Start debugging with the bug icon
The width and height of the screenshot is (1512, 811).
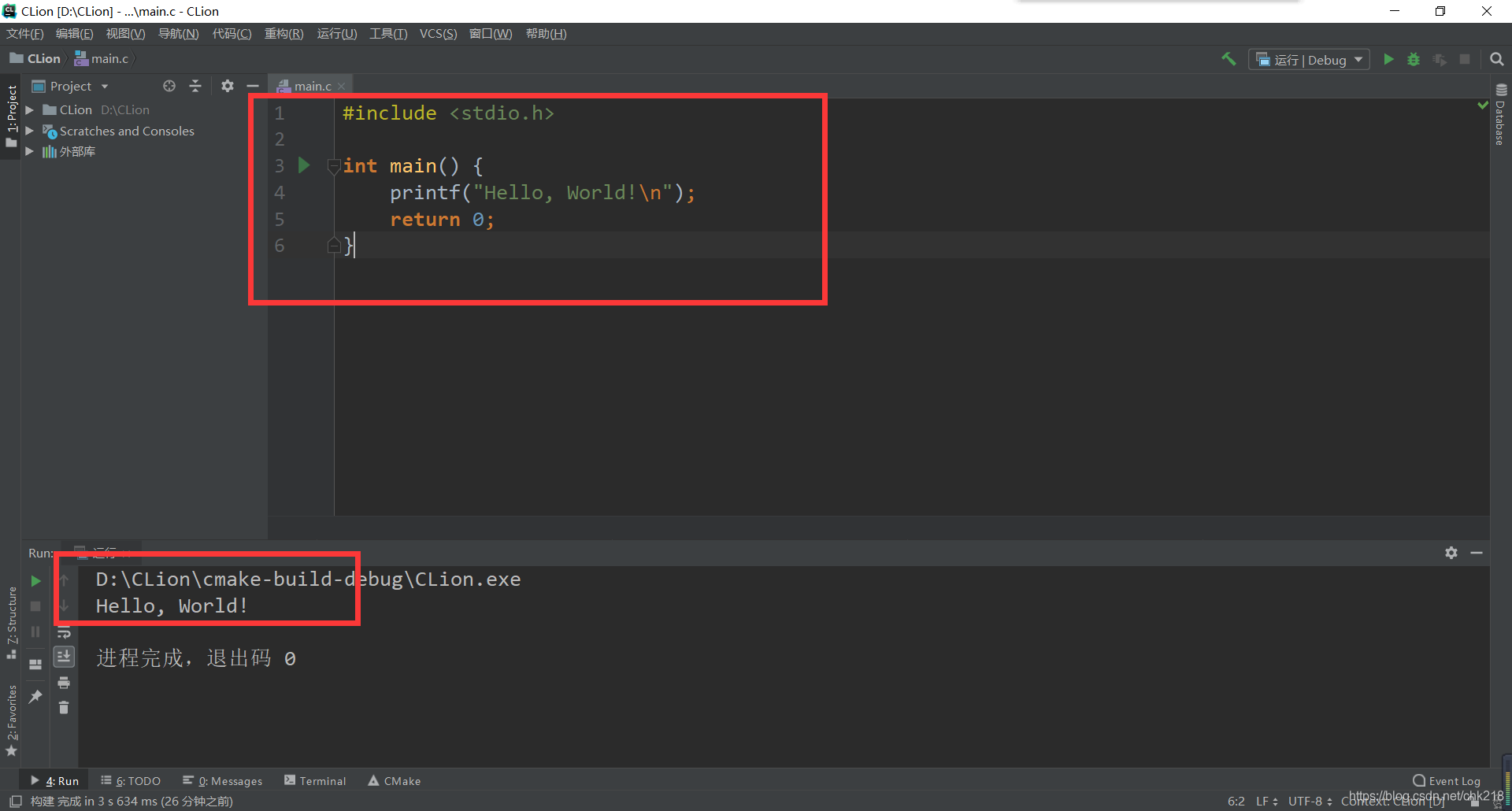1414,59
